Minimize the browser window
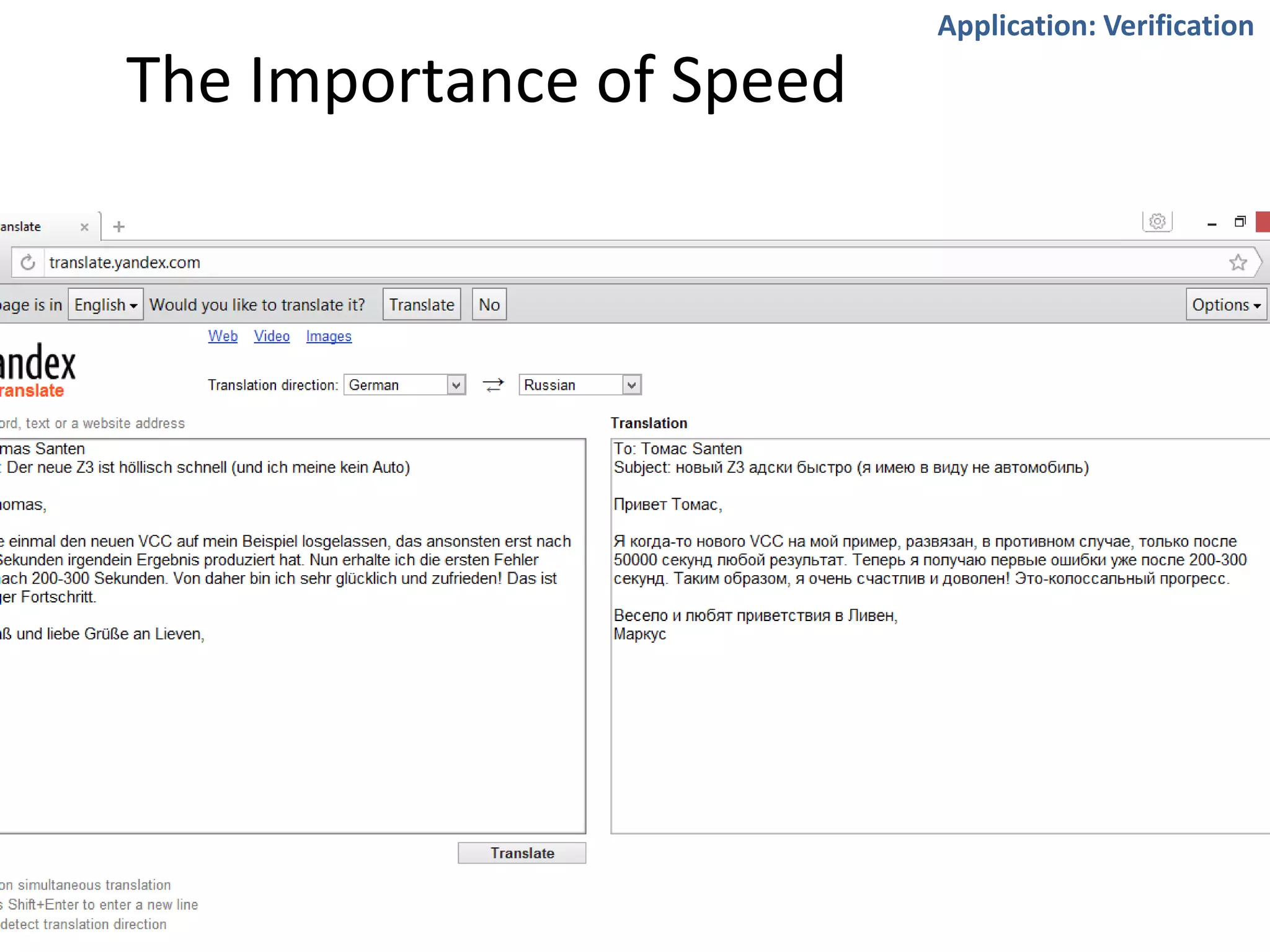 1212,224
